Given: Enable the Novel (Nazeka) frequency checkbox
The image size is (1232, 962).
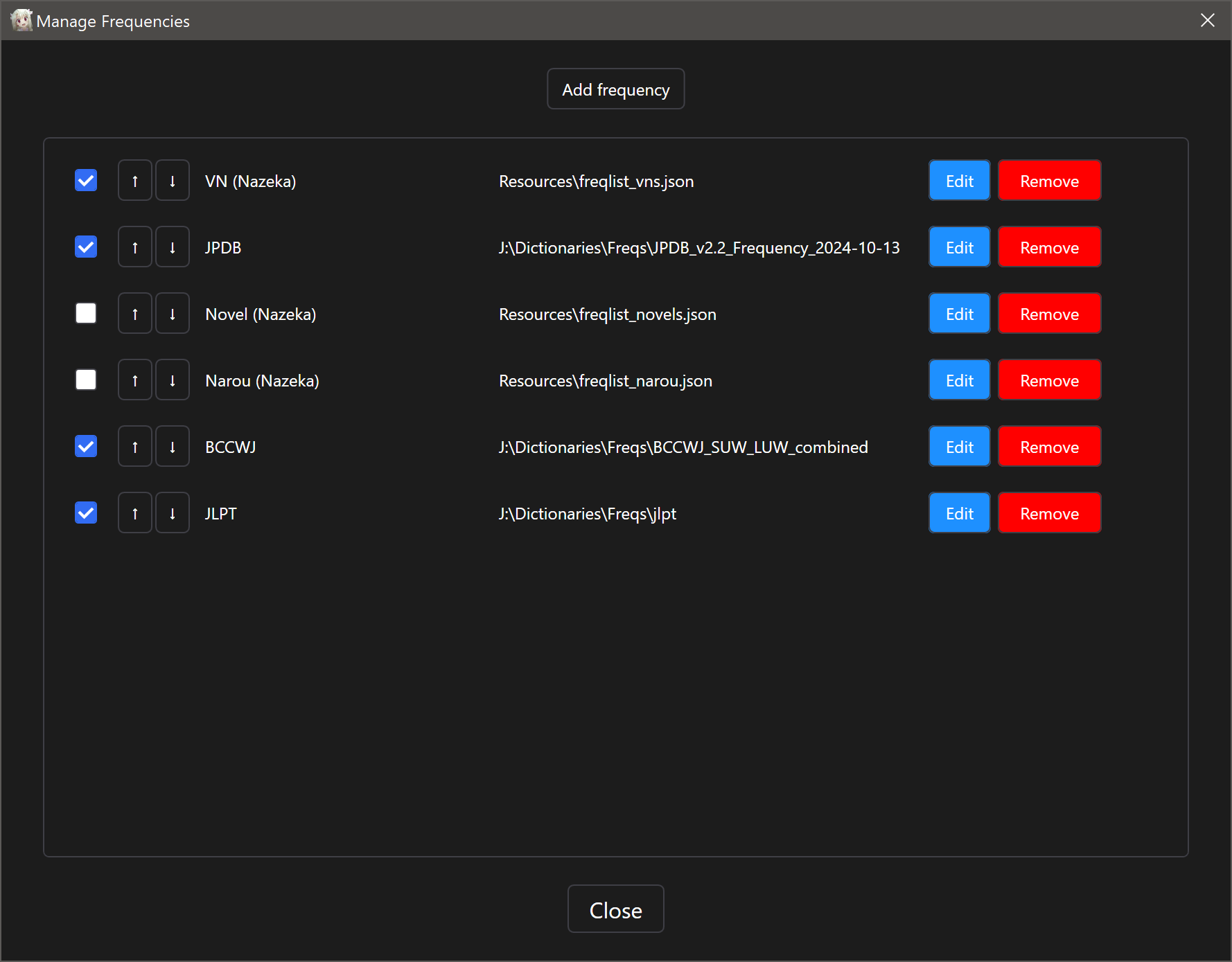Looking at the screenshot, I should pyautogui.click(x=86, y=314).
